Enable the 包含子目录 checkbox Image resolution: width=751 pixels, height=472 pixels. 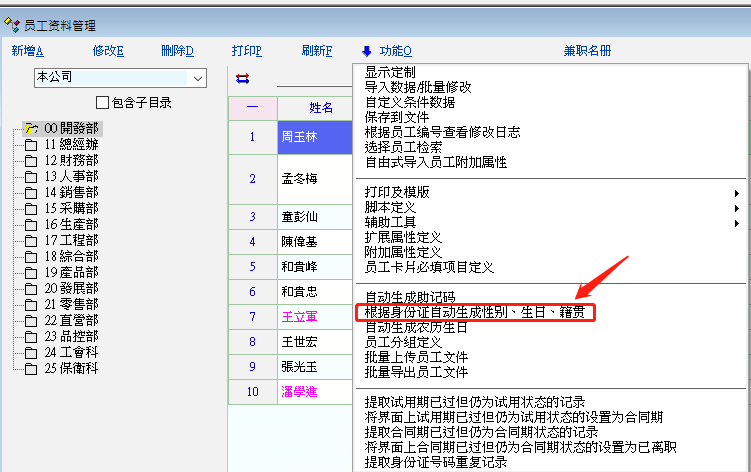coord(102,102)
